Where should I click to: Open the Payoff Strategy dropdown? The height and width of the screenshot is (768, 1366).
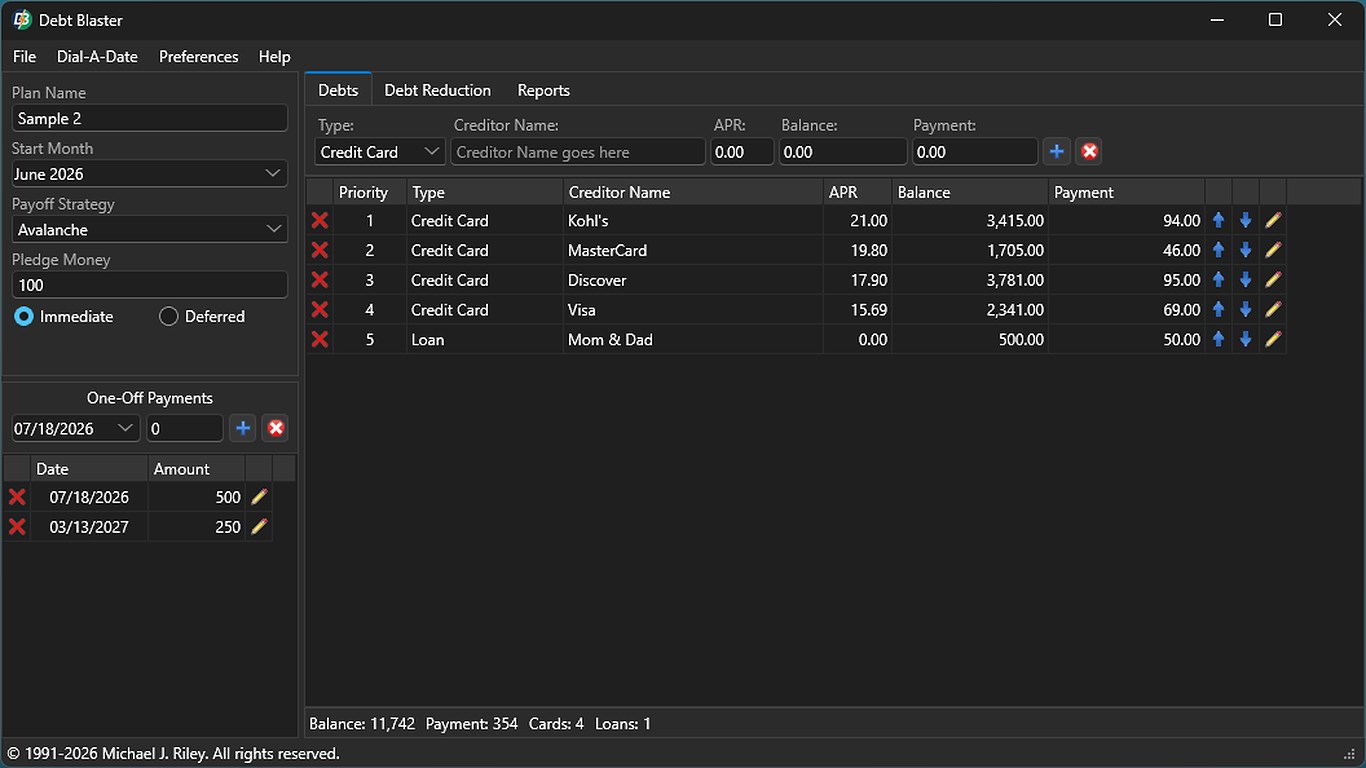150,230
